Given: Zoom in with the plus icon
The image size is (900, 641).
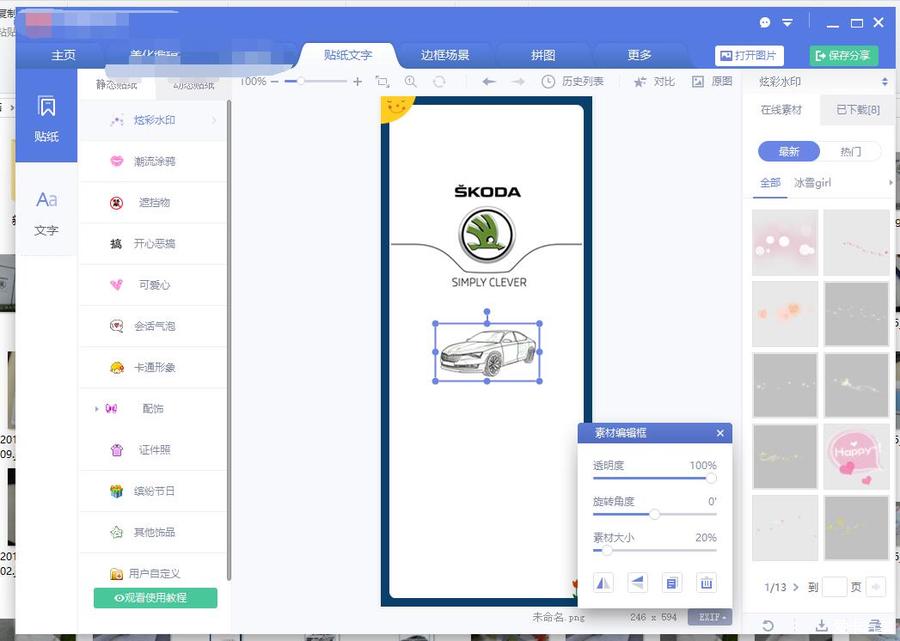Looking at the screenshot, I should coord(358,82).
